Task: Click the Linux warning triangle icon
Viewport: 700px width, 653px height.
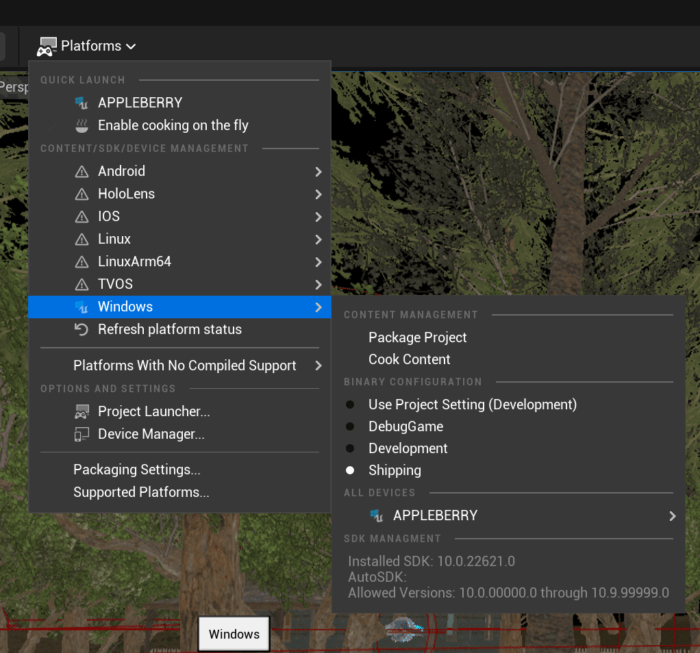Action: [82, 239]
